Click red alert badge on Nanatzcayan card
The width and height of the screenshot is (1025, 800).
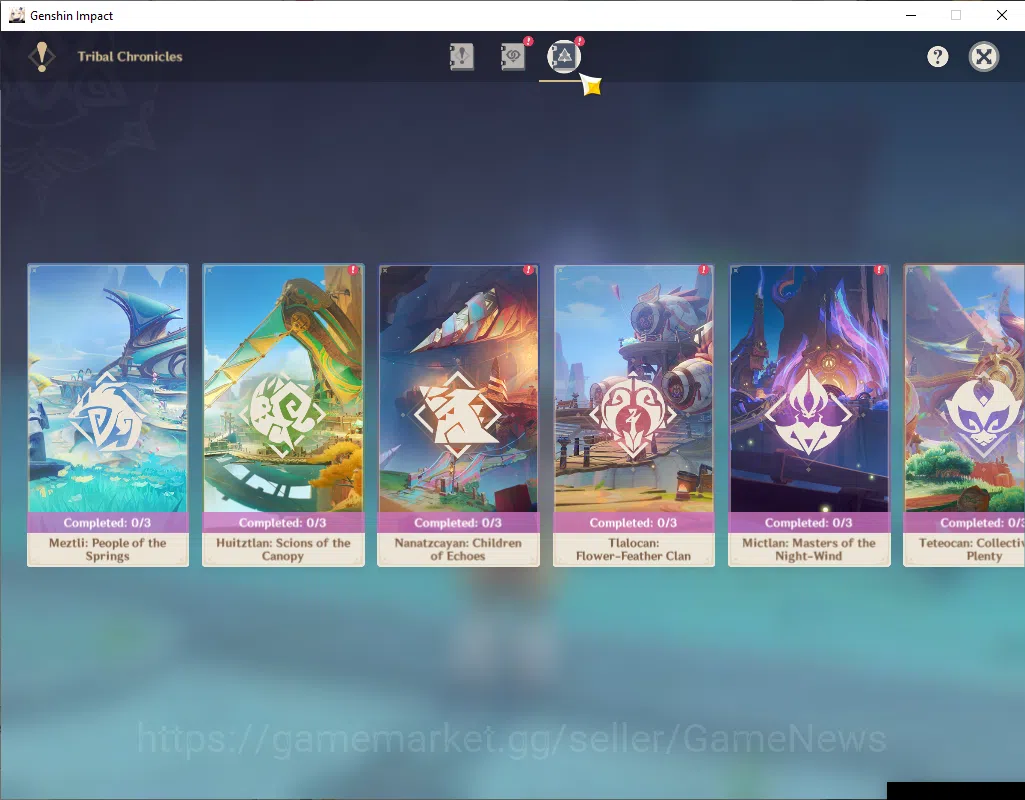coord(528,269)
